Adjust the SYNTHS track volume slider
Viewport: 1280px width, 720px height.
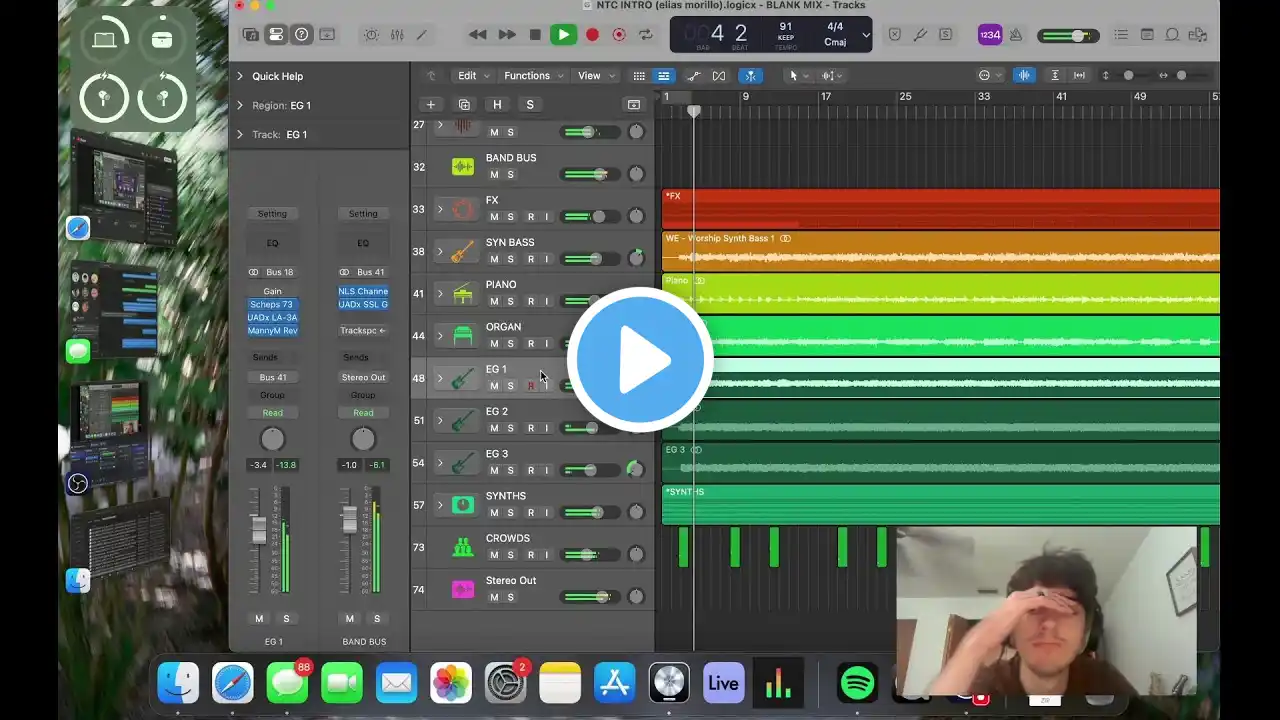pos(591,512)
